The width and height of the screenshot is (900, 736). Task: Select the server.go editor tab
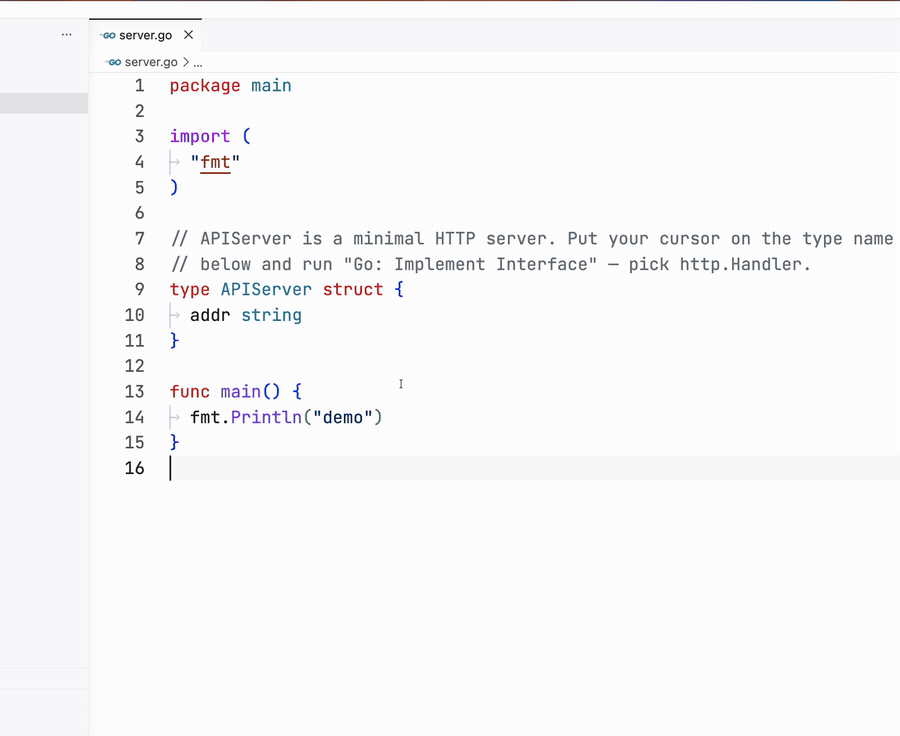(145, 35)
